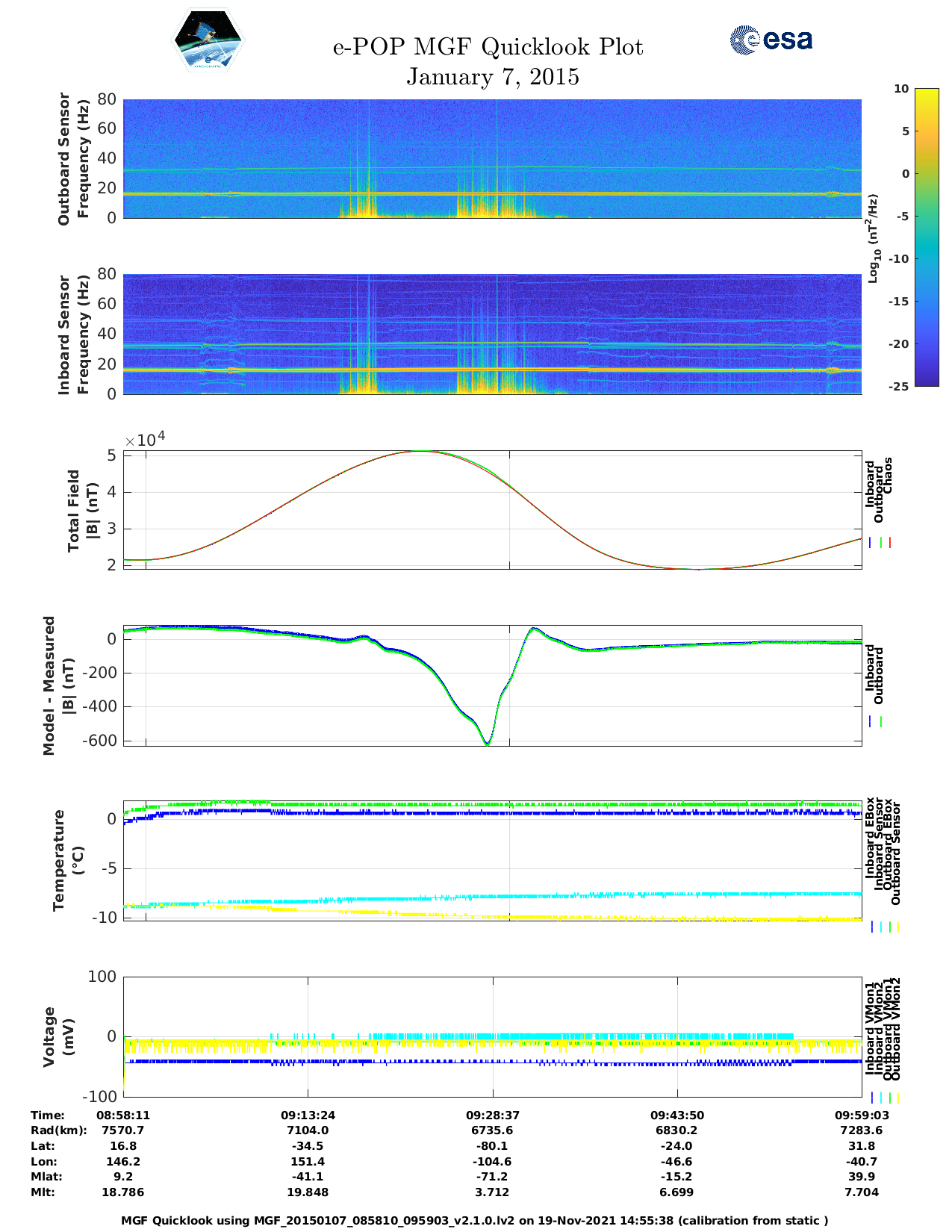The image size is (952, 1232).
Task: Click the Log10 (nT²/Hz) colorbar label
Action: tap(873, 238)
